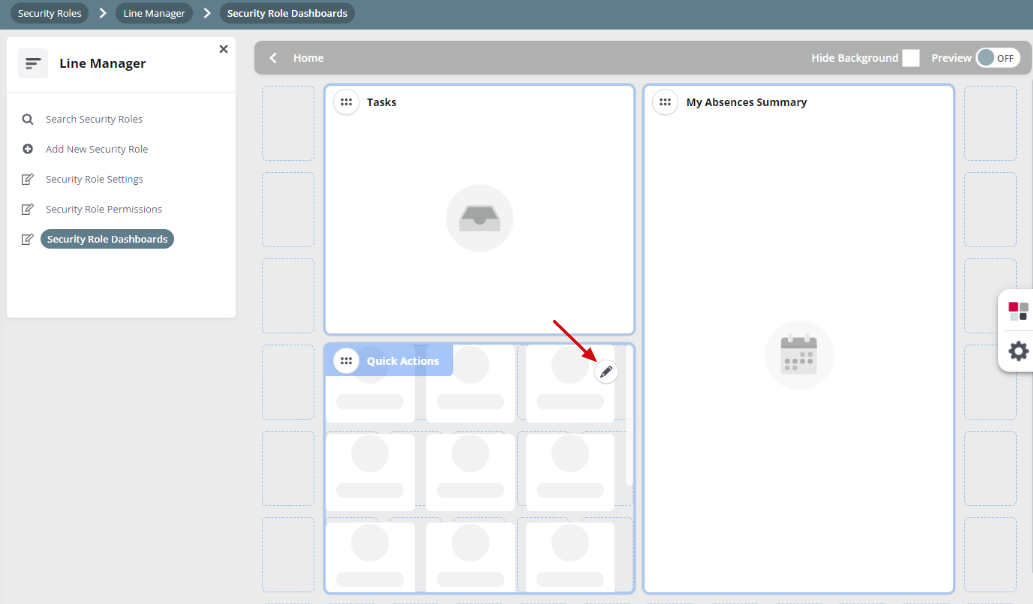Image resolution: width=1033 pixels, height=604 pixels.
Task: Open the settings gear on right edge
Action: click(x=1018, y=351)
